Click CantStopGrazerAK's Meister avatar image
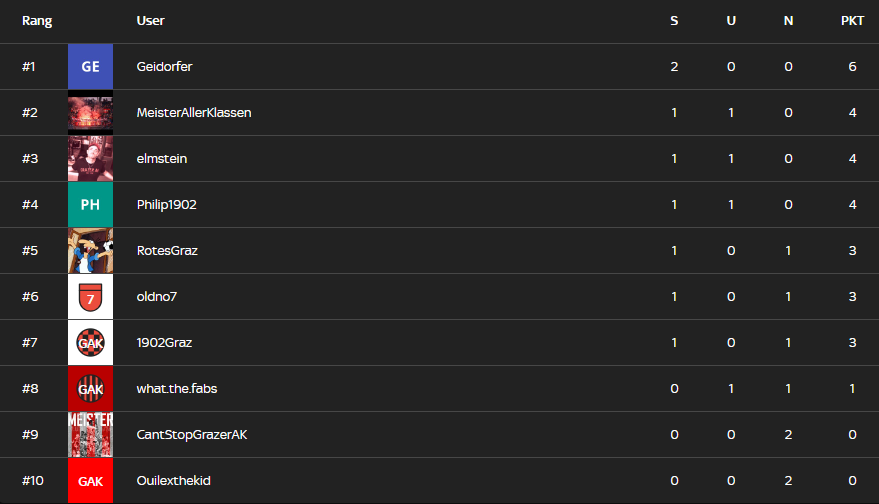879x504 pixels. coord(90,434)
